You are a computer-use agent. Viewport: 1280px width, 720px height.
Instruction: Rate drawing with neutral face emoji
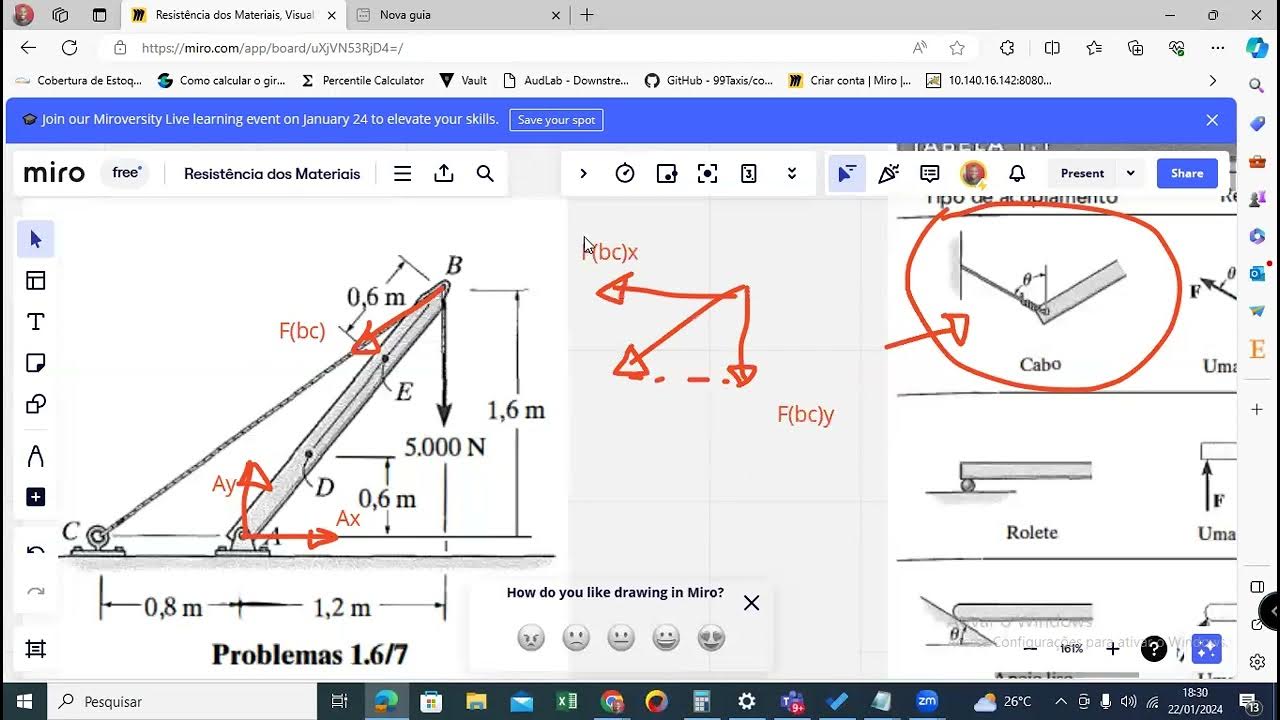pyautogui.click(x=621, y=638)
